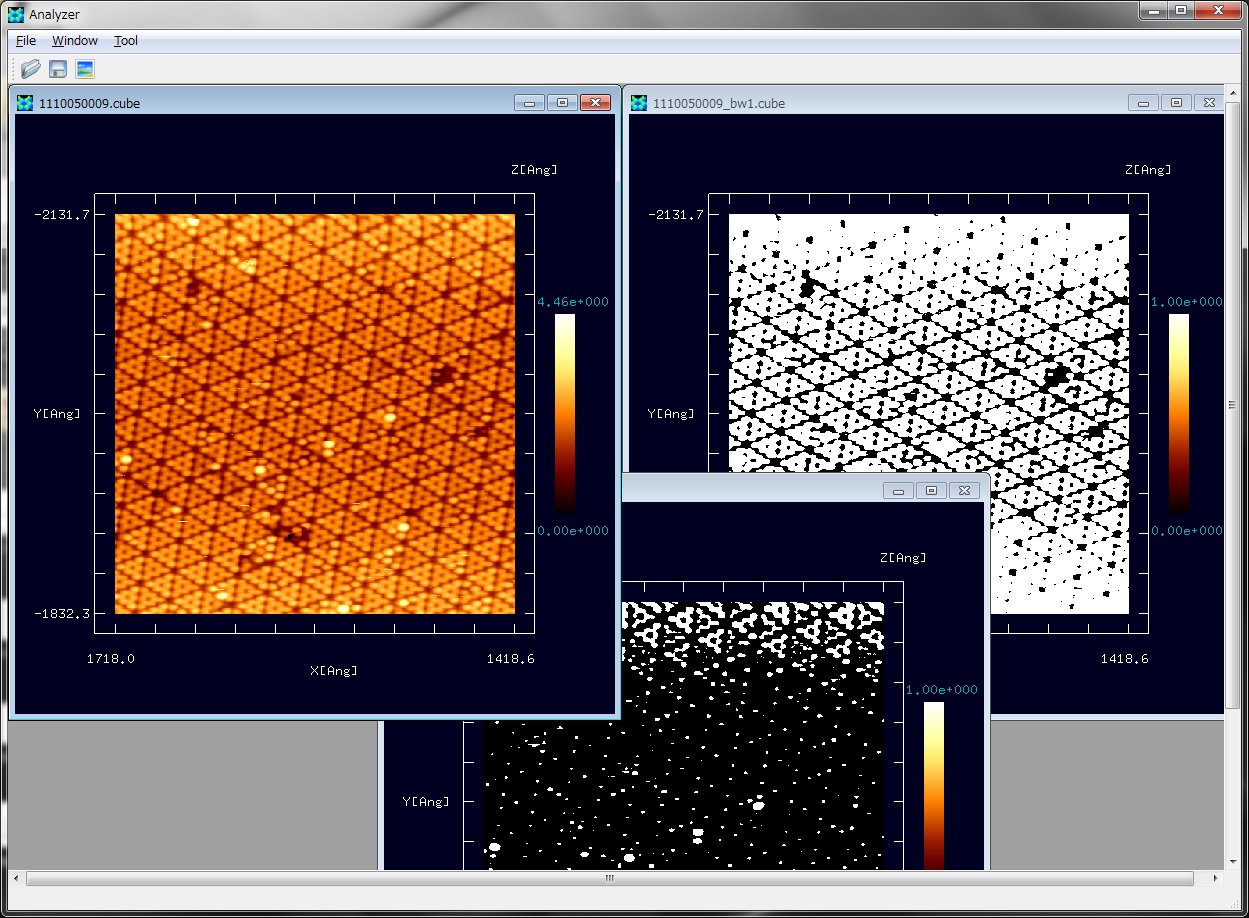
Task: Open the Window menu
Action: click(75, 41)
